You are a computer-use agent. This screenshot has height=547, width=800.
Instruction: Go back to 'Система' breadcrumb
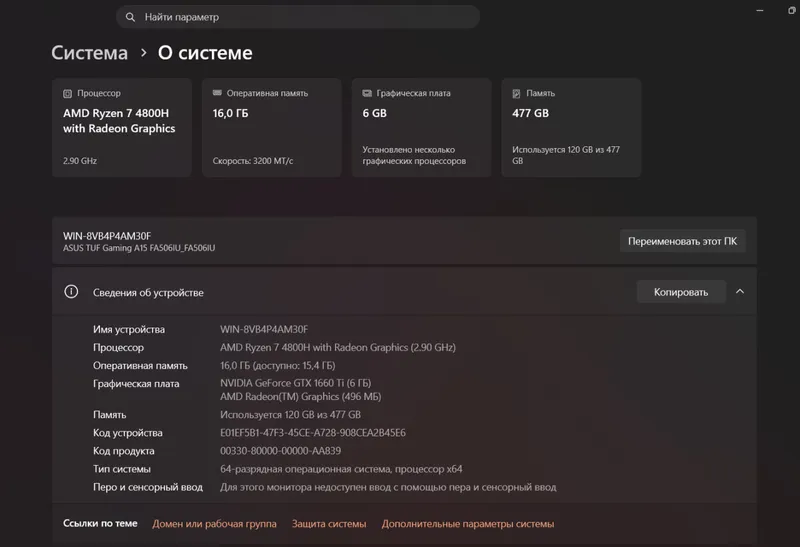coord(89,53)
